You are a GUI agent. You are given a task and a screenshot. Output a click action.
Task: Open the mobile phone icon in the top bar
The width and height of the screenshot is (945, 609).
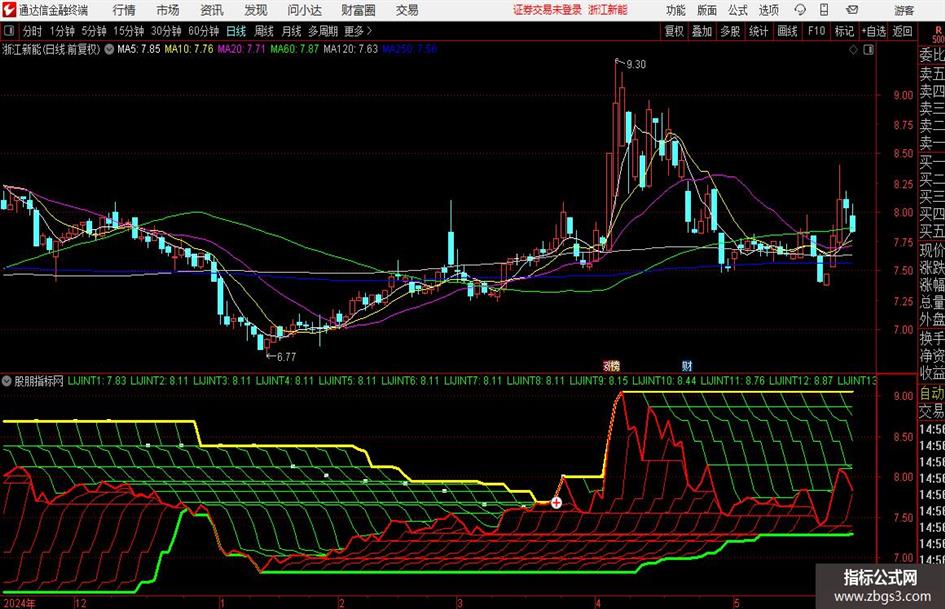click(x=824, y=10)
